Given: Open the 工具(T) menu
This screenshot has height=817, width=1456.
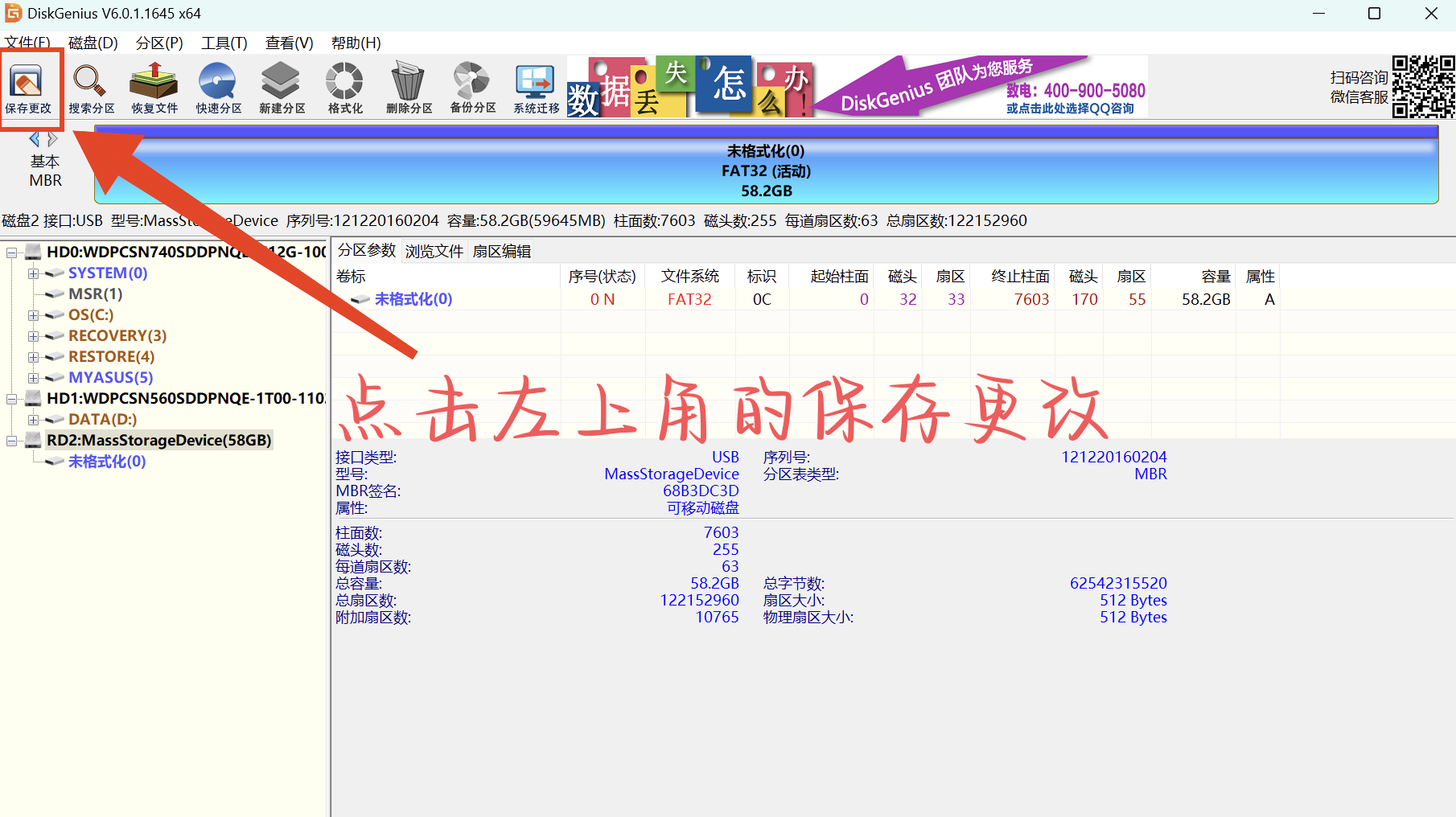Looking at the screenshot, I should pos(224,43).
